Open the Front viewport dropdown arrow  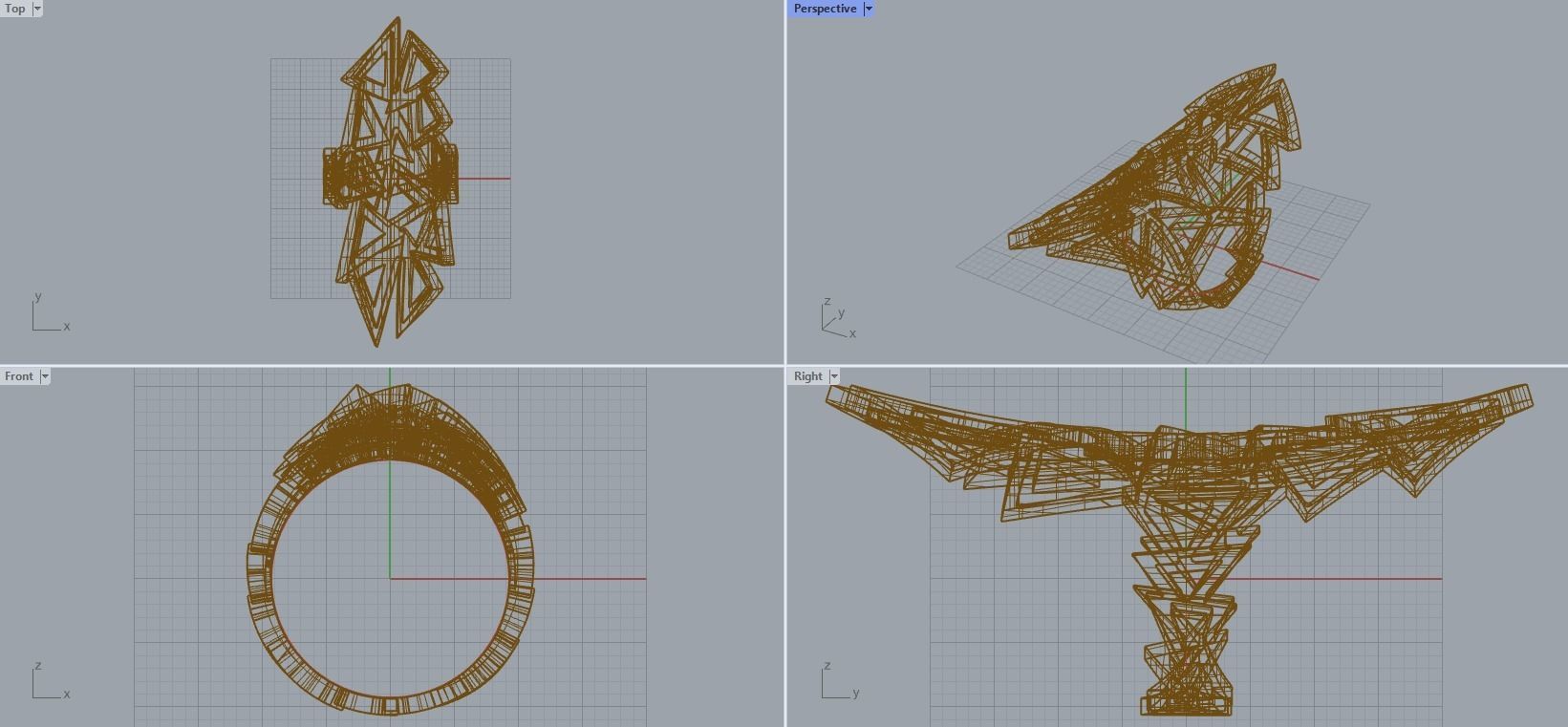coord(45,376)
